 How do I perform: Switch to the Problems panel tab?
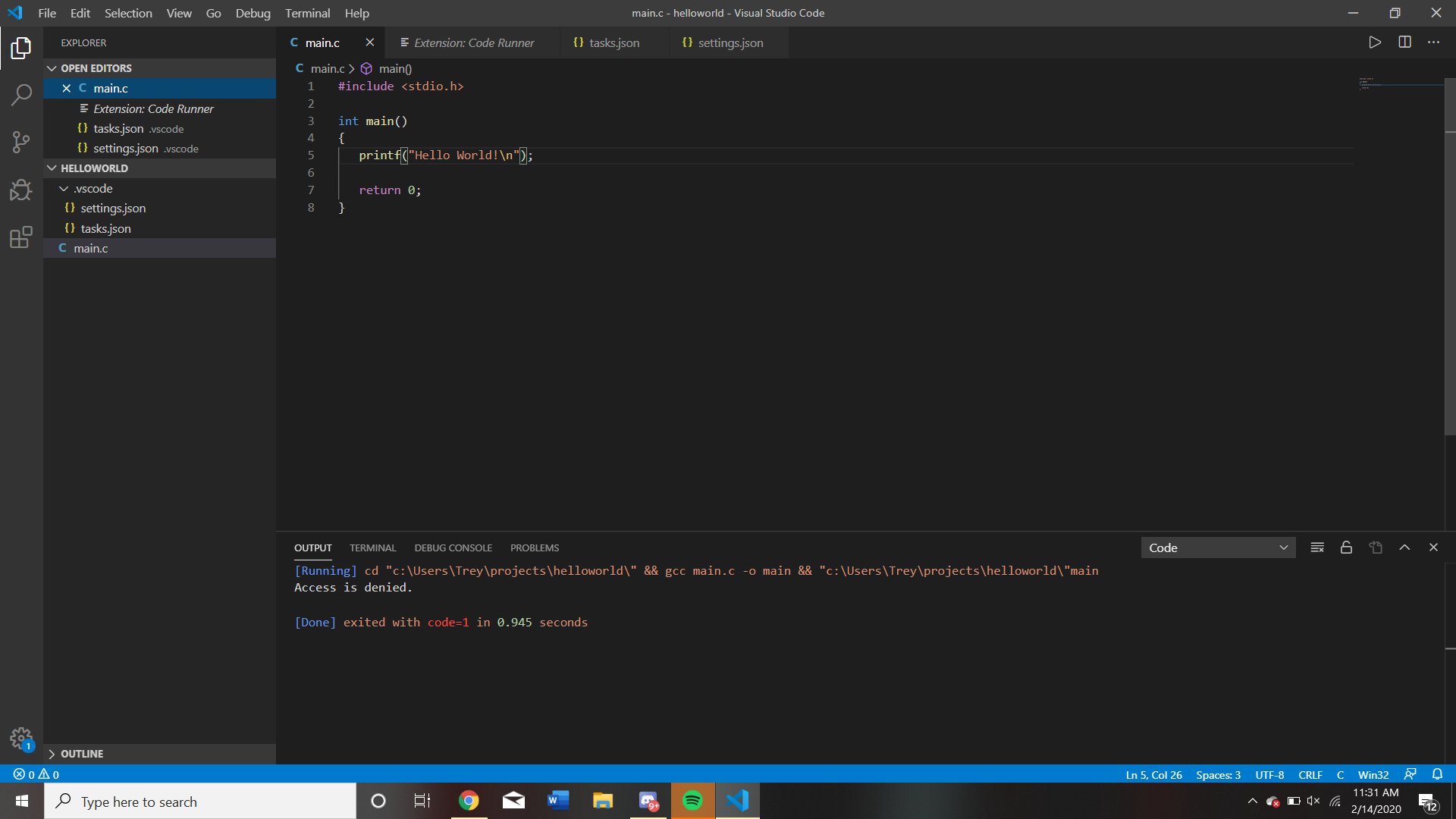535,548
